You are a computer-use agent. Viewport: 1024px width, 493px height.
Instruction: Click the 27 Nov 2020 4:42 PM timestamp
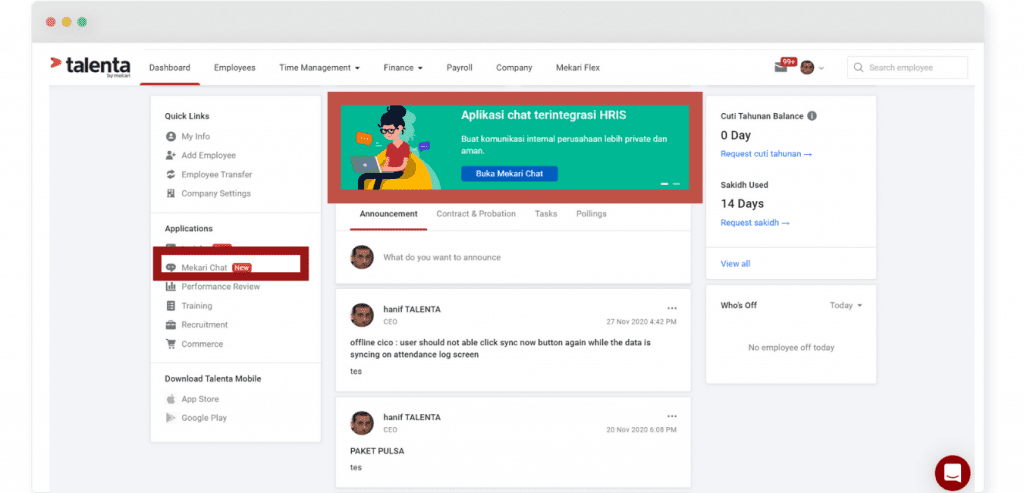click(x=641, y=322)
